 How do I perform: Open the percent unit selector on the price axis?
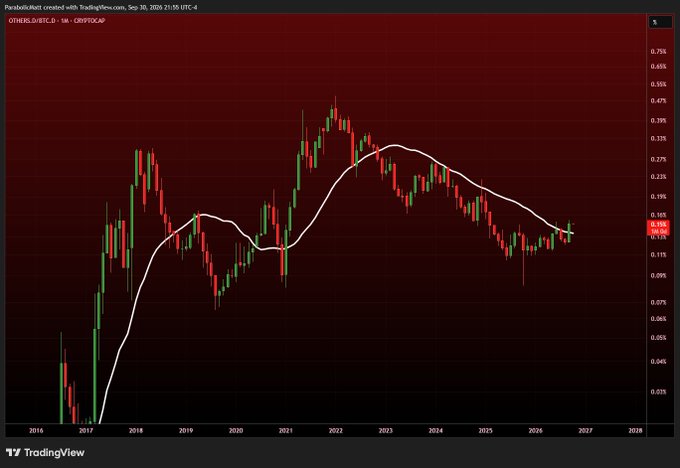pos(660,22)
